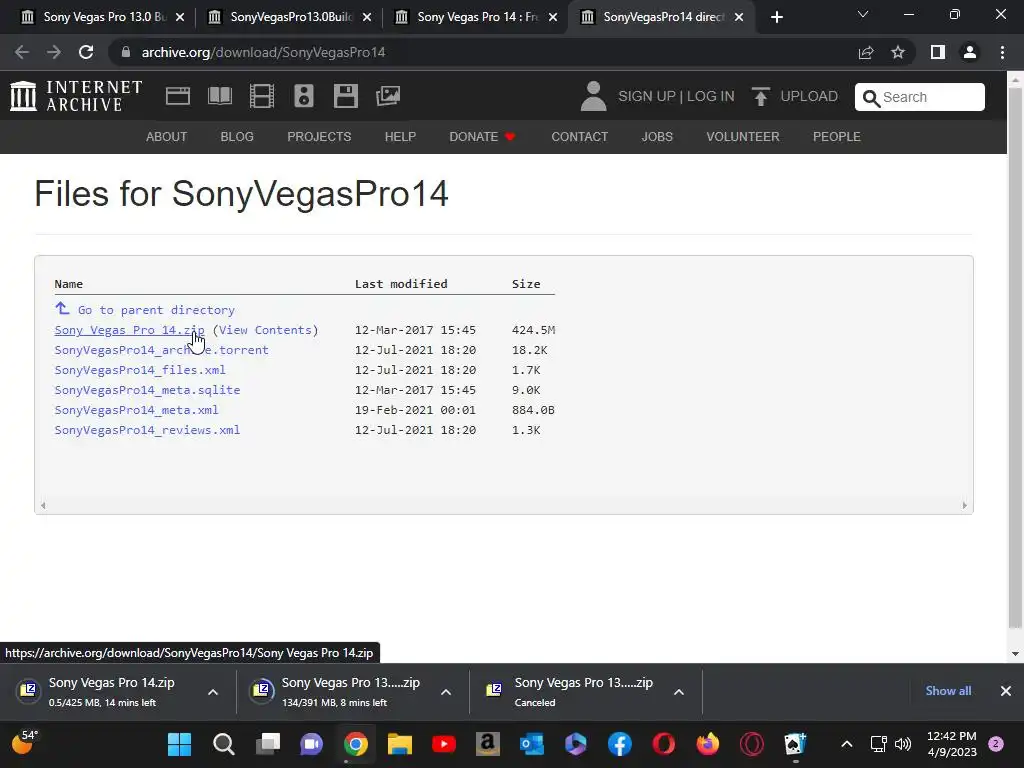Open the Chrome side panel
The image size is (1024, 768).
938,52
